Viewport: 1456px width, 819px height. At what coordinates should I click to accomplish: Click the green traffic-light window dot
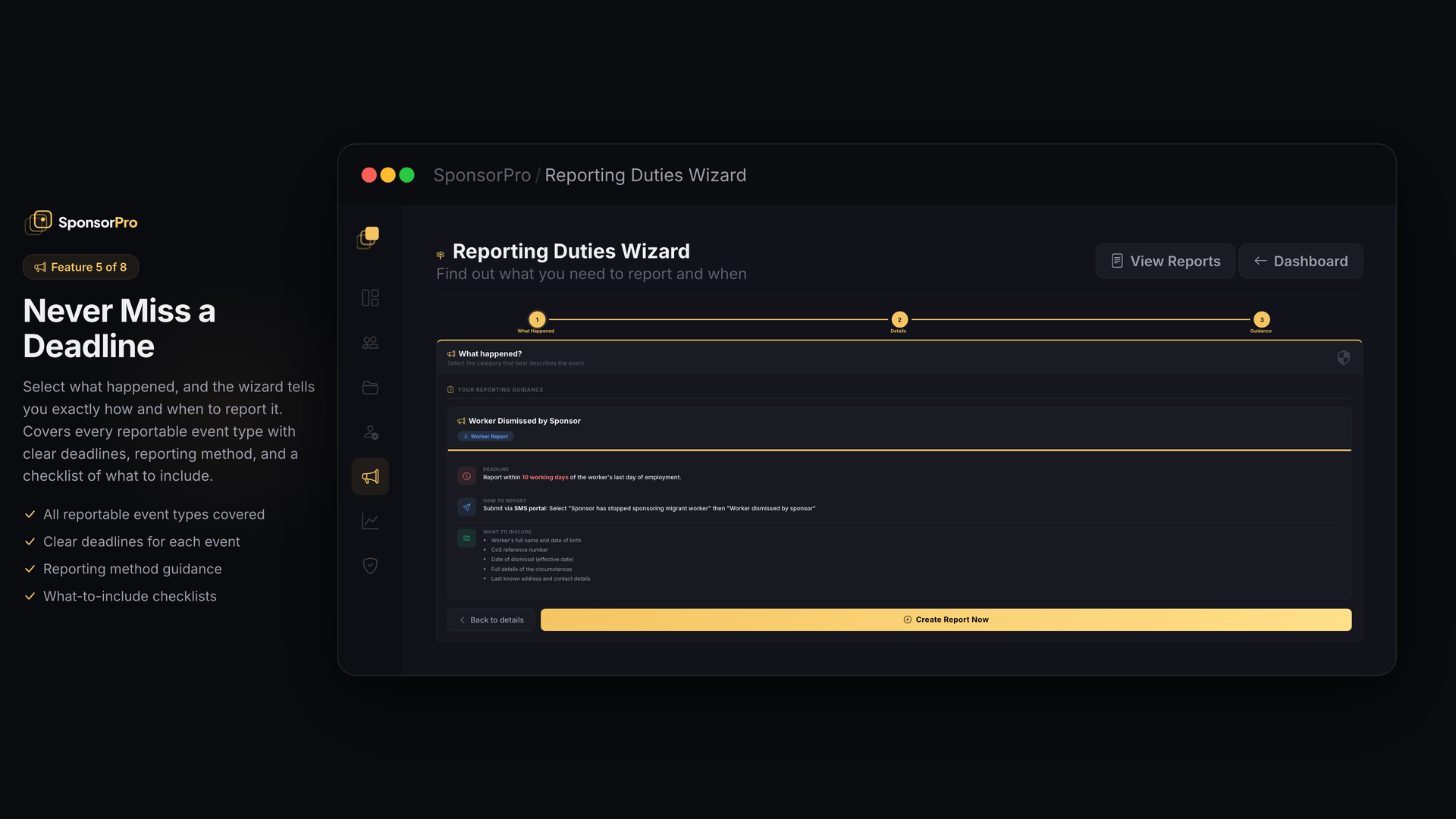[407, 174]
